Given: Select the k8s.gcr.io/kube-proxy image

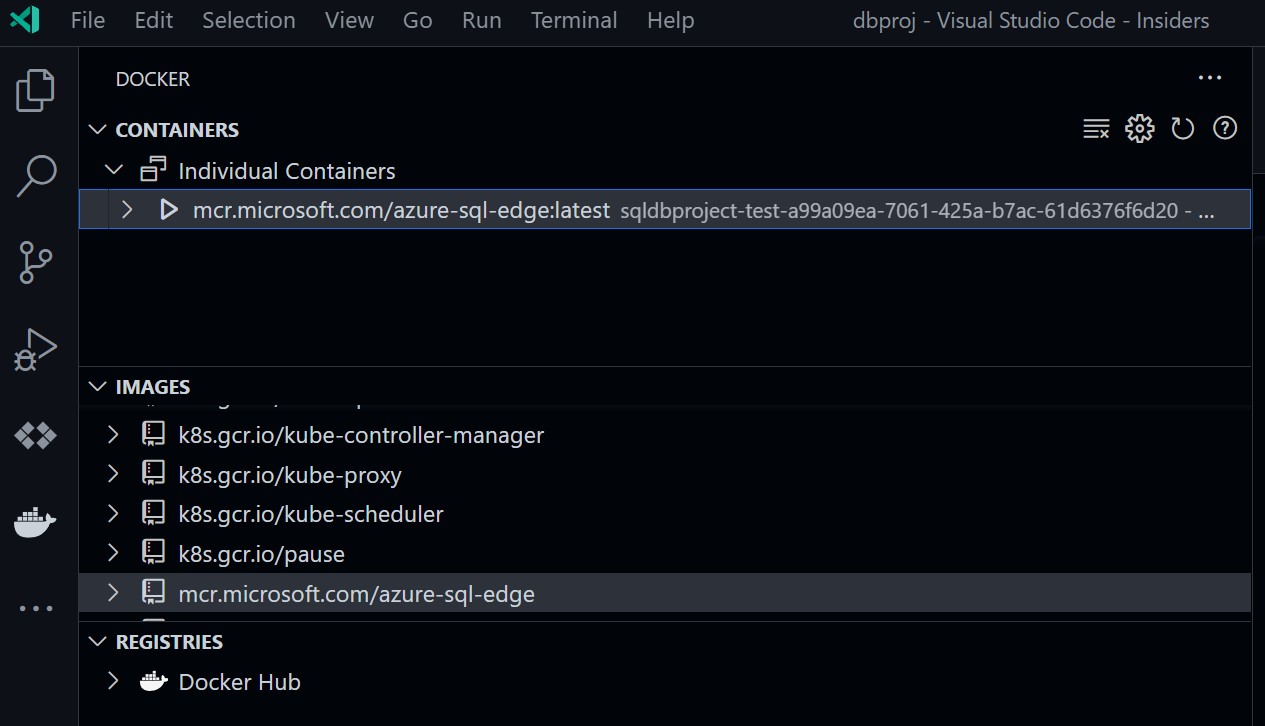Looking at the screenshot, I should (x=290, y=474).
